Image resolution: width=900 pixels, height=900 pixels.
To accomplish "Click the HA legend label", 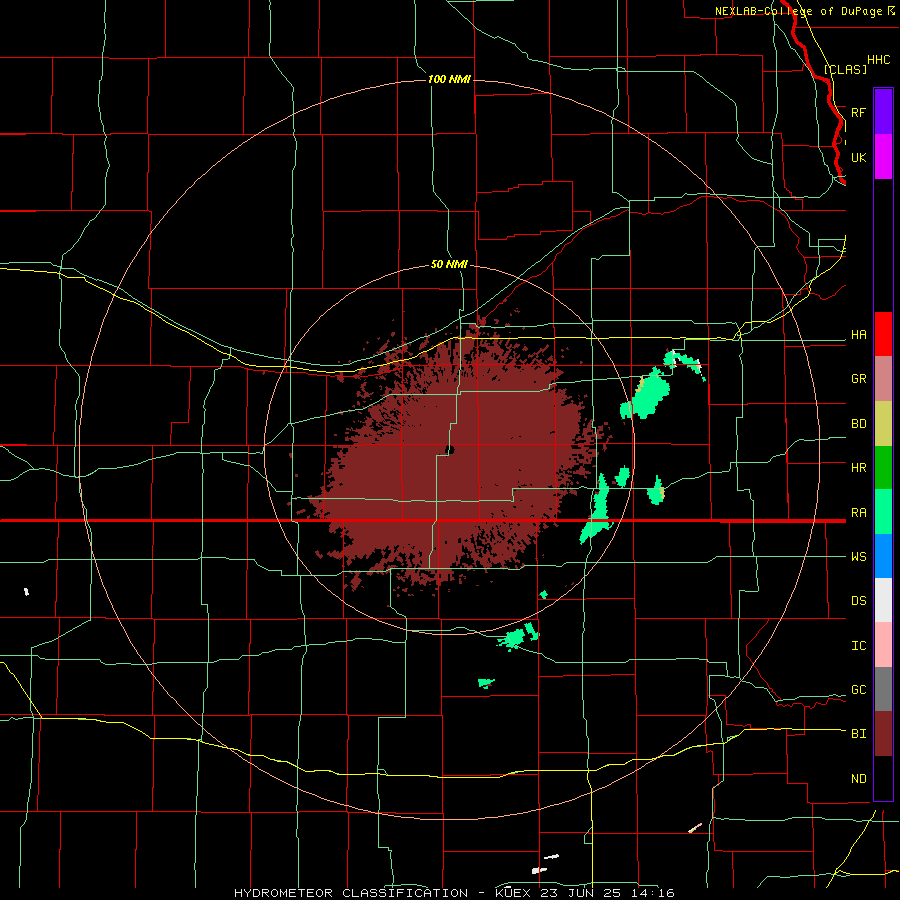I will coord(858,335).
